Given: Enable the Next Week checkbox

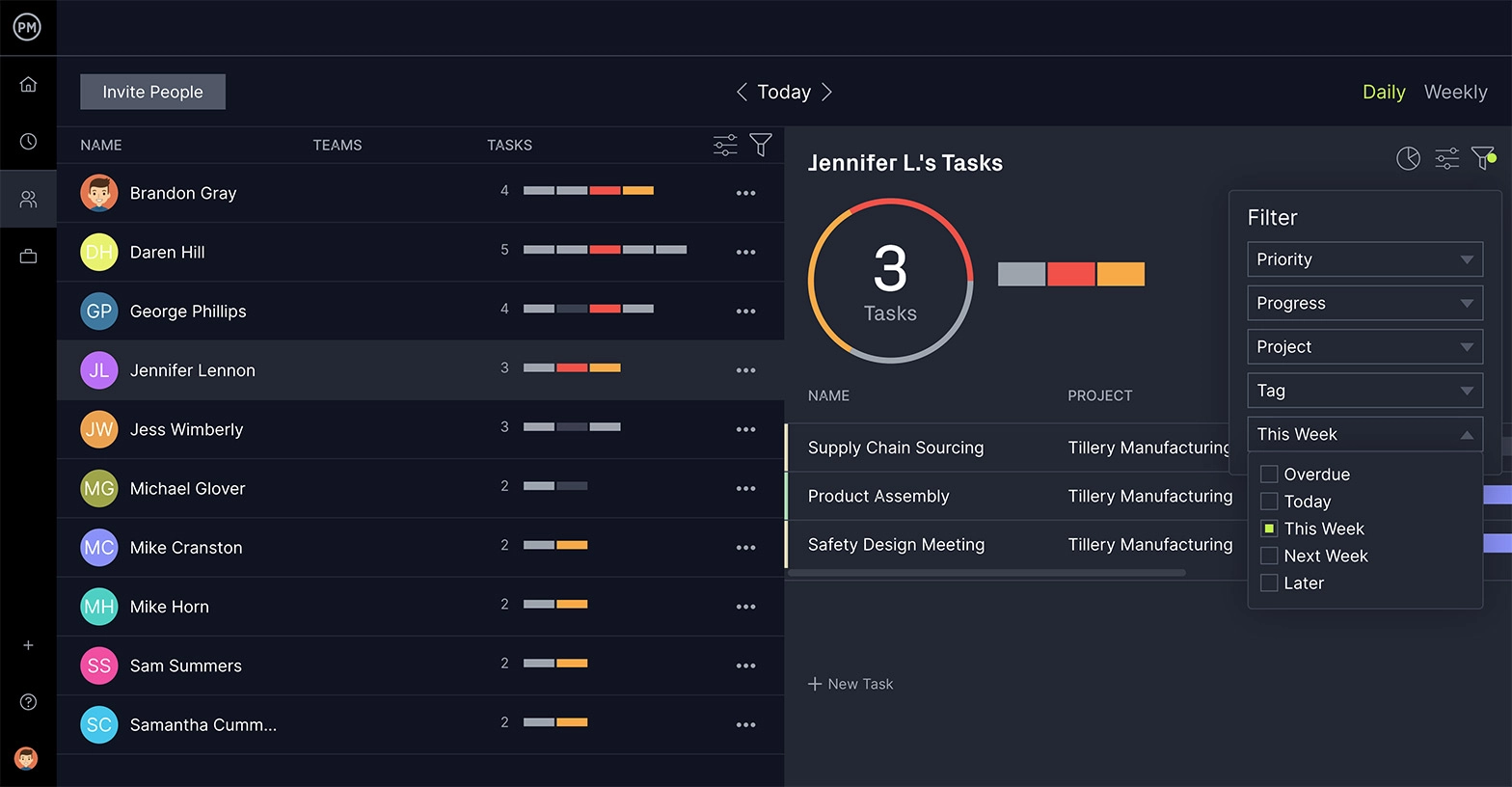Looking at the screenshot, I should 1270,556.
